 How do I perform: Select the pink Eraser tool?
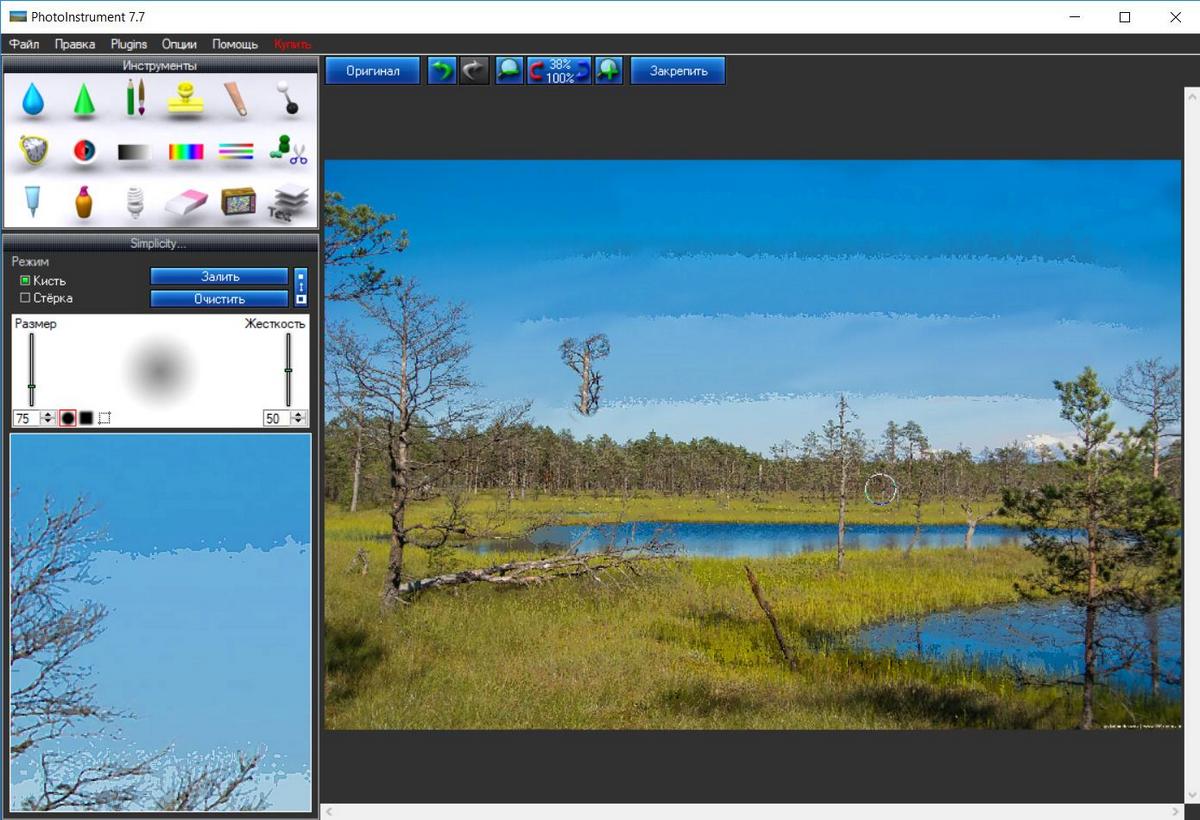coord(186,203)
